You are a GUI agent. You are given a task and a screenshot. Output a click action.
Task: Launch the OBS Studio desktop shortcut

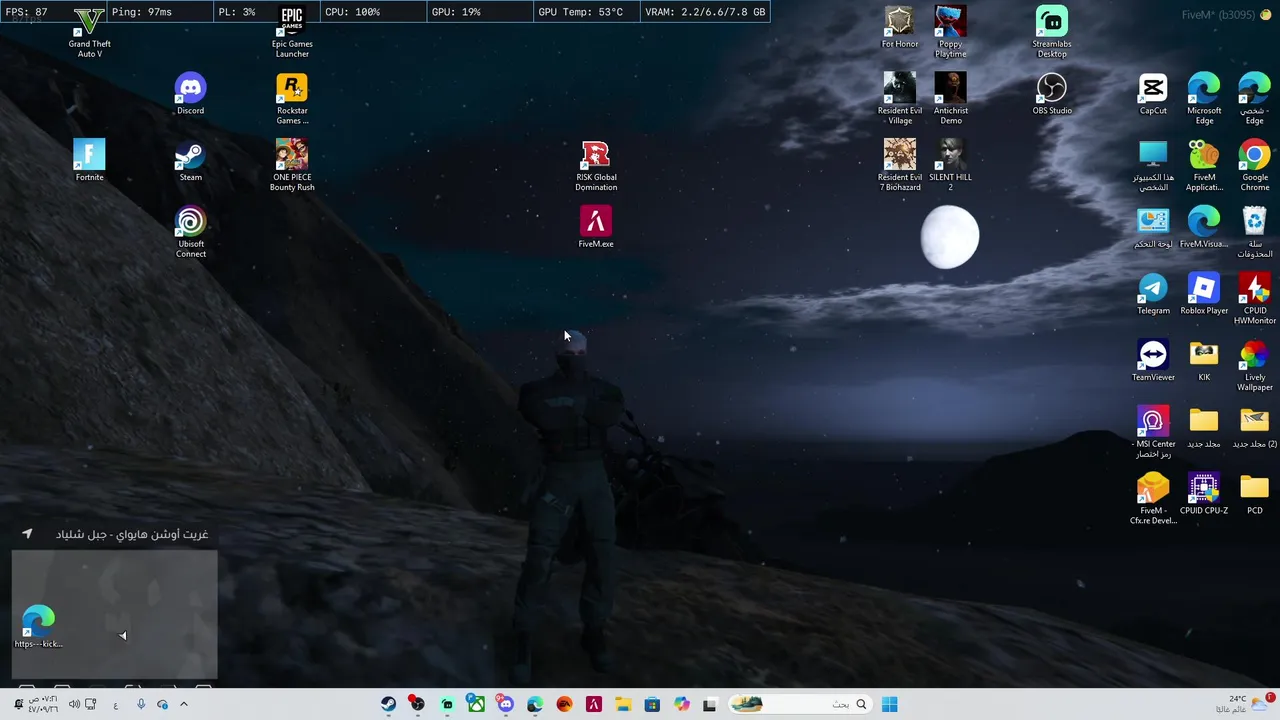(x=1052, y=94)
